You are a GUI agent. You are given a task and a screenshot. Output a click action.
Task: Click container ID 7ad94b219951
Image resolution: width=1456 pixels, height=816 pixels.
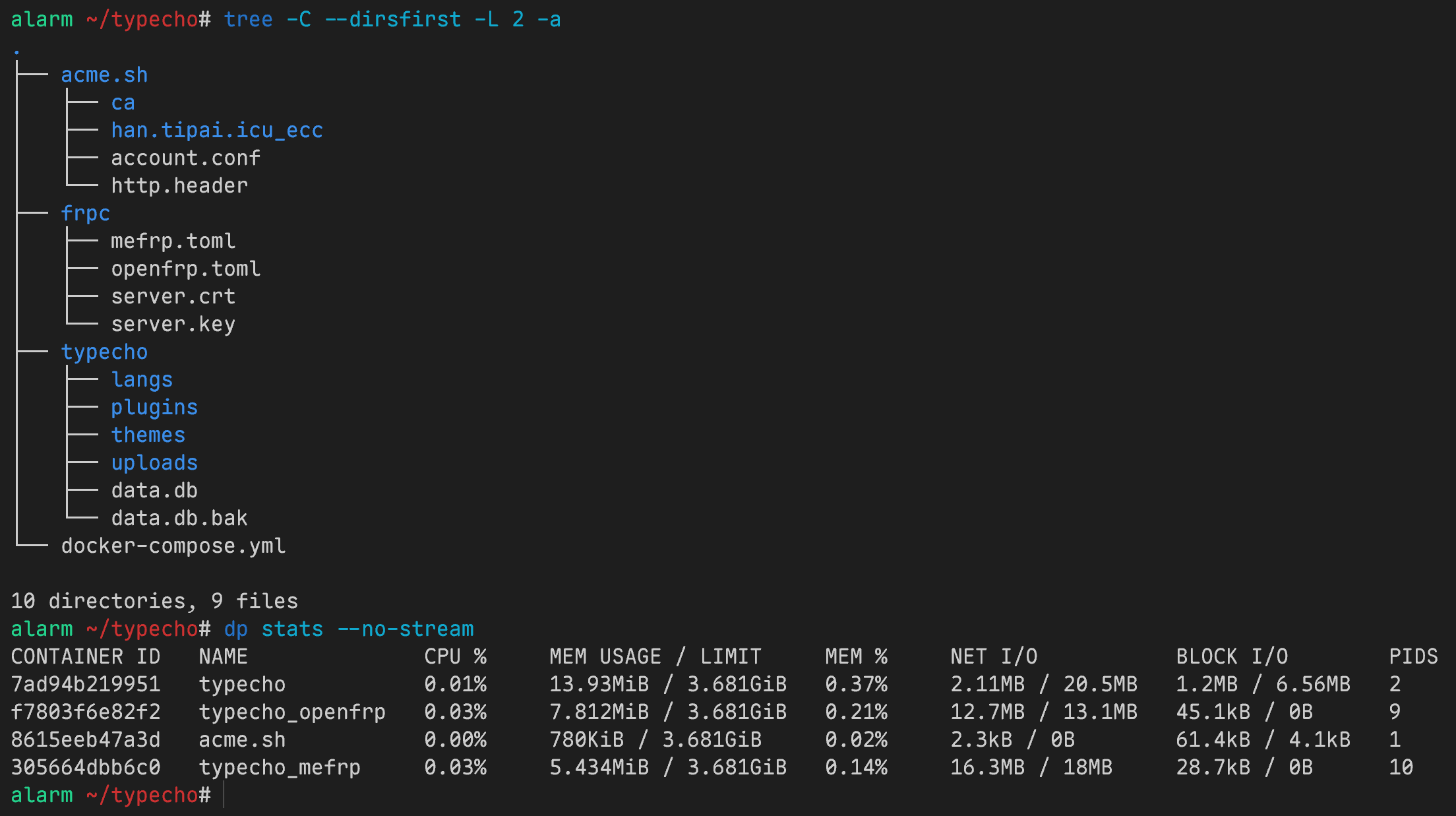click(86, 685)
